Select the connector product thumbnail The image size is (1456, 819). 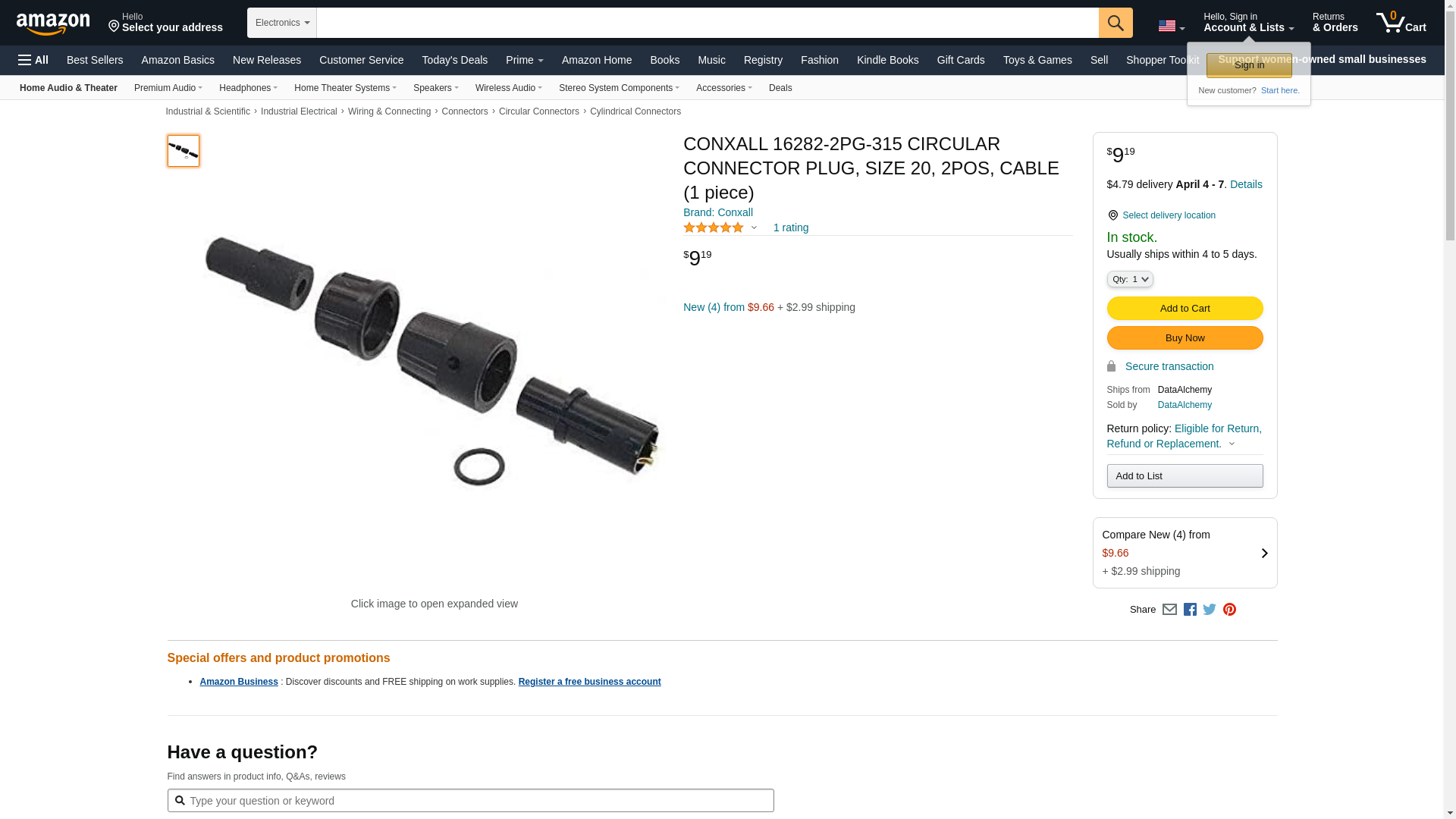click(x=184, y=151)
